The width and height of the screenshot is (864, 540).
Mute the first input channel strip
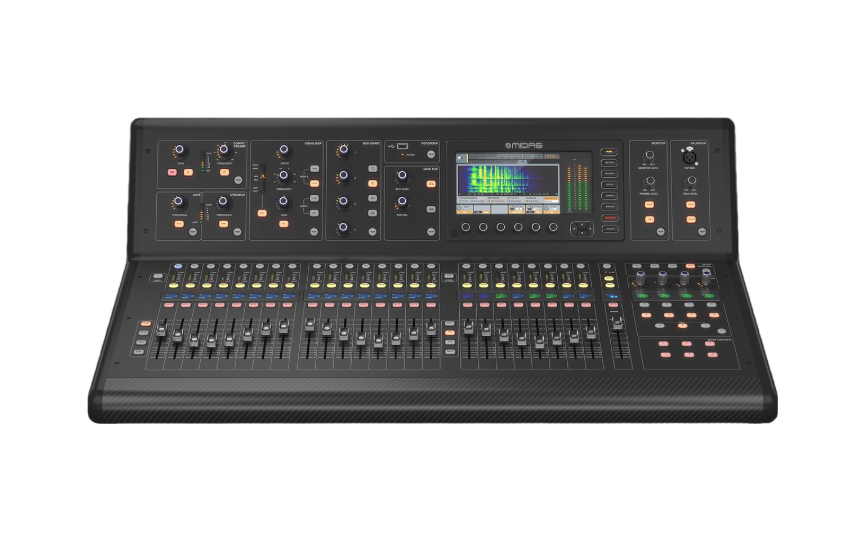pyautogui.click(x=170, y=305)
